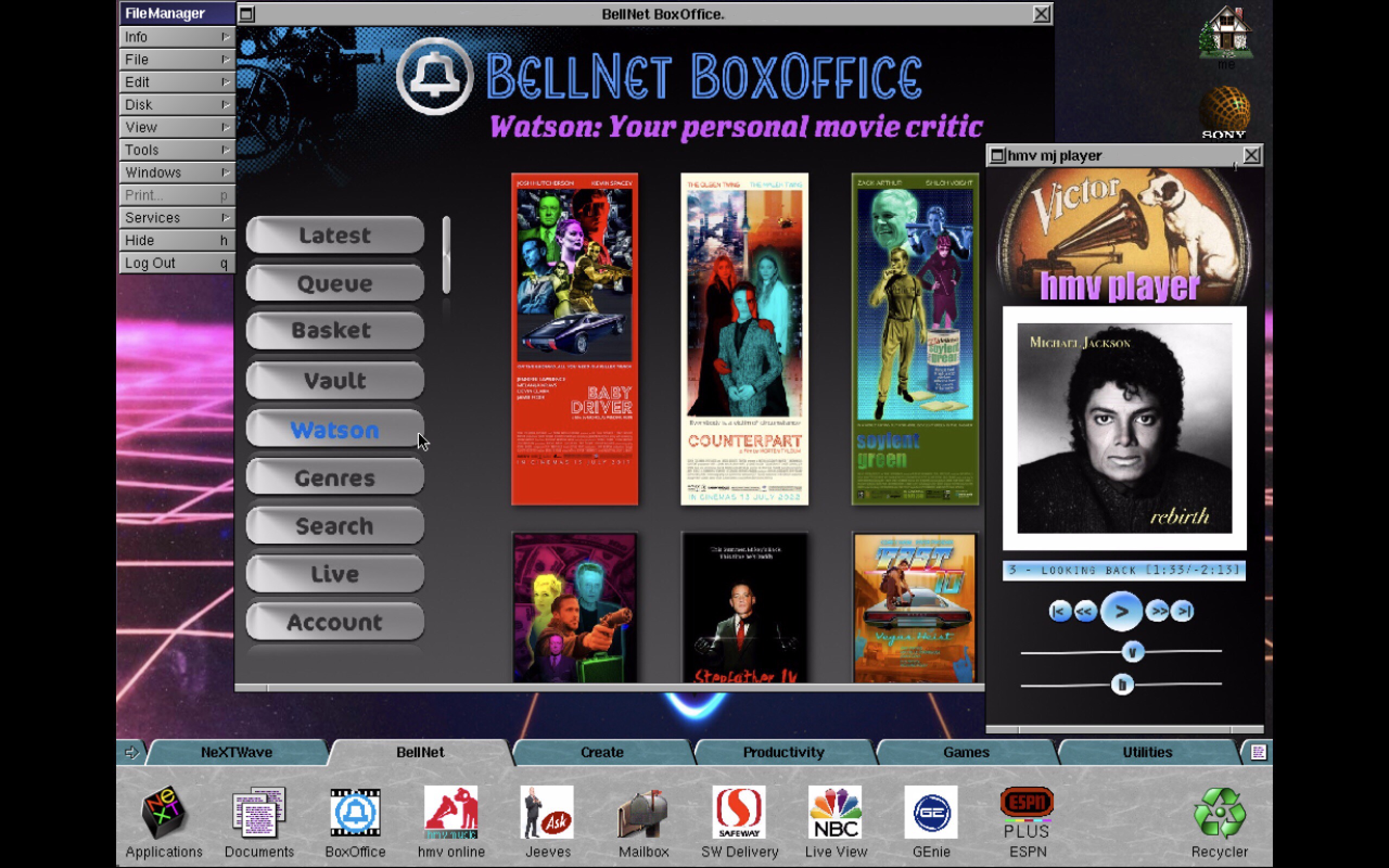Open the Recycler icon
This screenshot has height=868, width=1389.
coord(1220,812)
